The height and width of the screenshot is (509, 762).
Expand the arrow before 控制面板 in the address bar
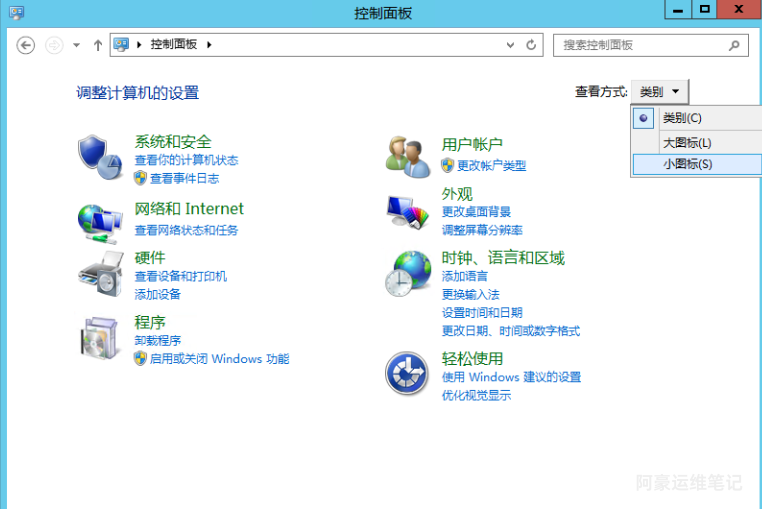point(139,45)
